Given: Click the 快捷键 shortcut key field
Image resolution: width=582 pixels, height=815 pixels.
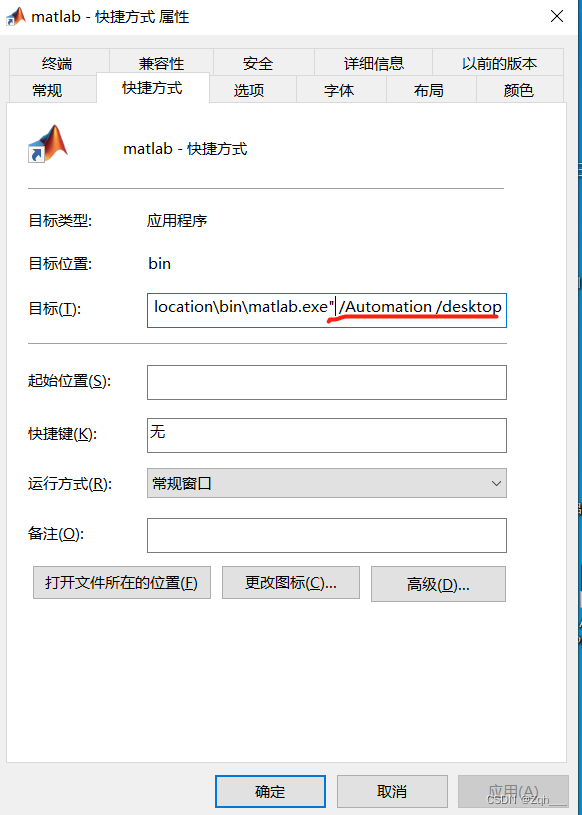Looking at the screenshot, I should point(327,436).
